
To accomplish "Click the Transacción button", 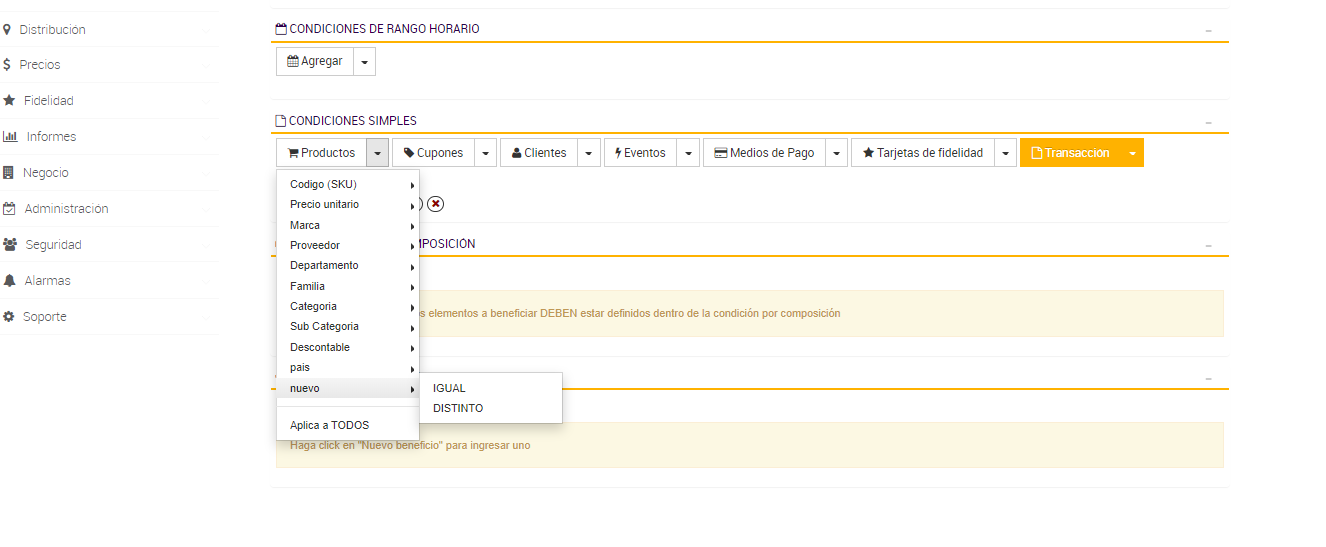I will click(1070, 153).
